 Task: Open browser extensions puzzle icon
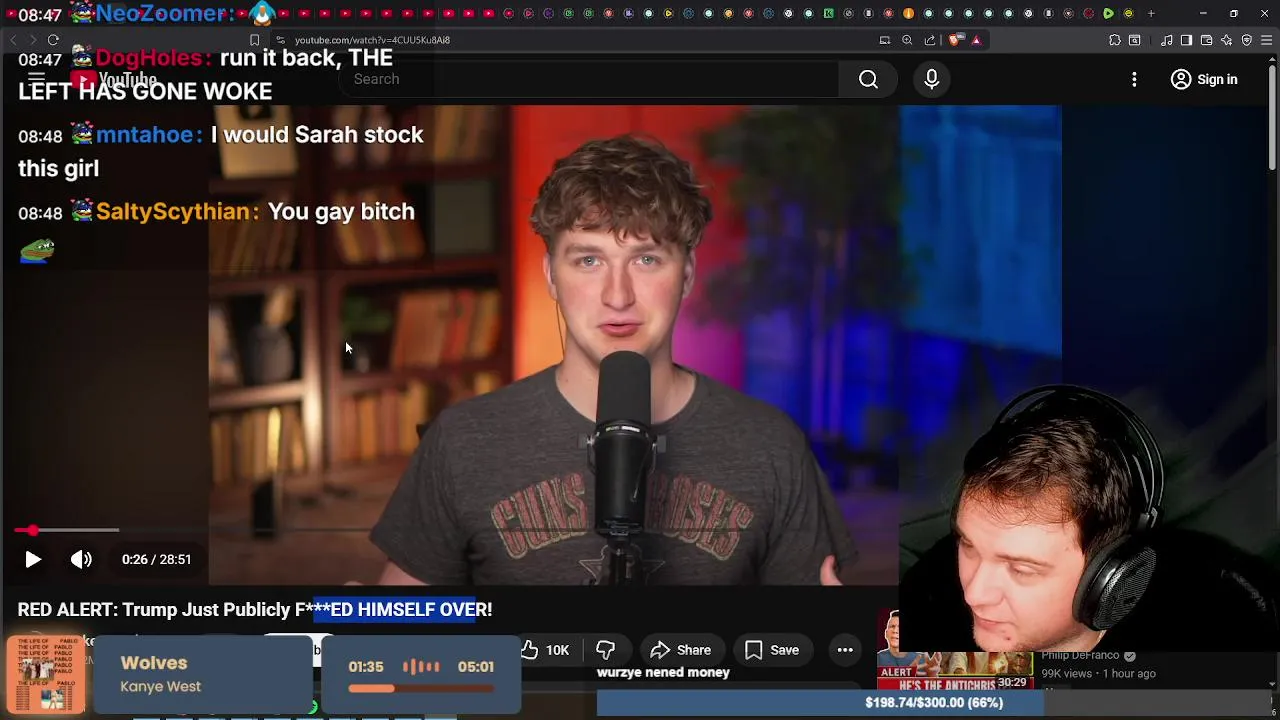pos(1115,40)
